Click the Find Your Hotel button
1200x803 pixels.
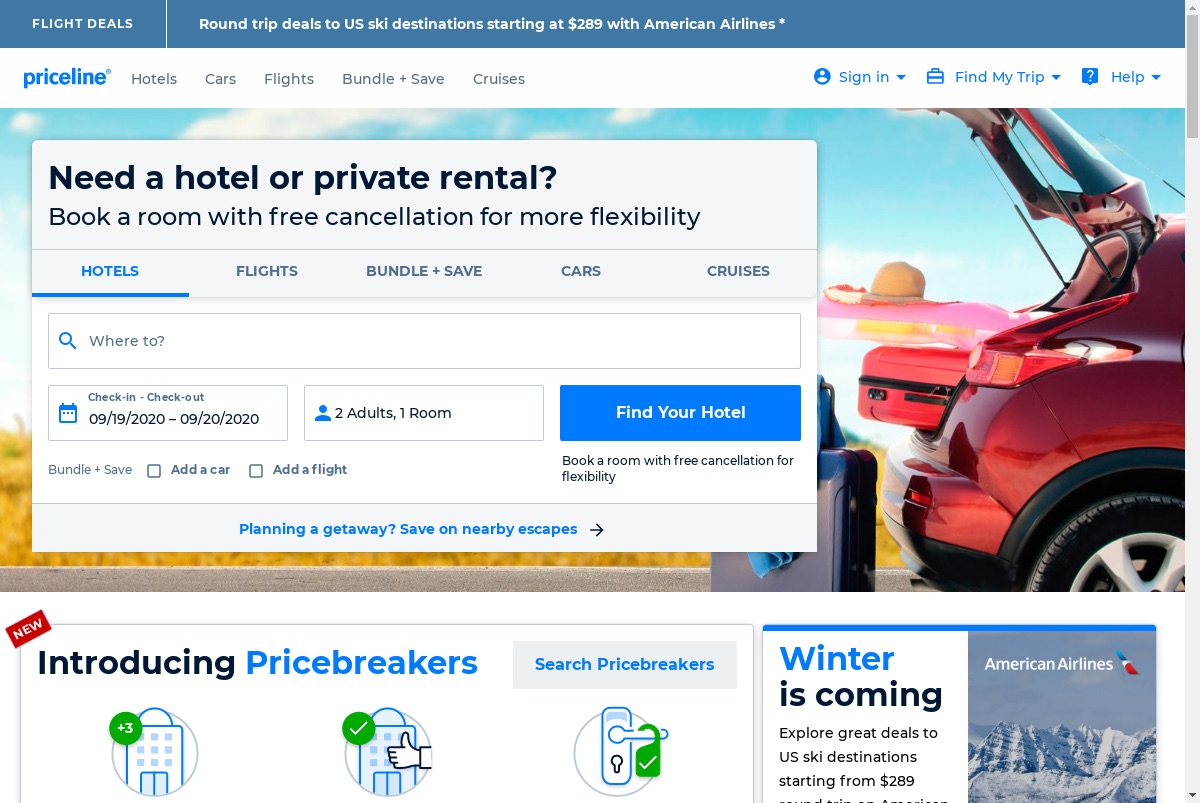(680, 413)
